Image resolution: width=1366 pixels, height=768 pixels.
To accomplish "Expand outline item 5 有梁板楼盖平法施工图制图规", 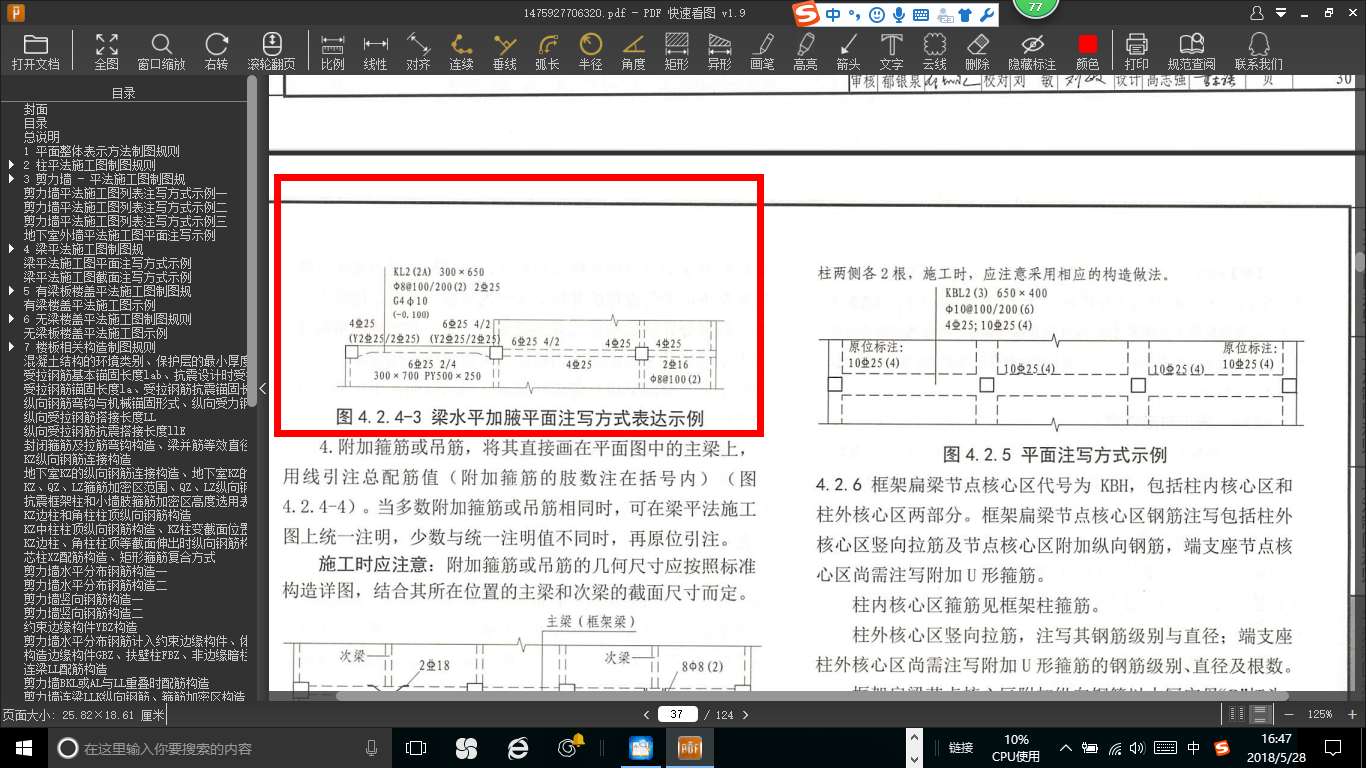I will [x=12, y=291].
